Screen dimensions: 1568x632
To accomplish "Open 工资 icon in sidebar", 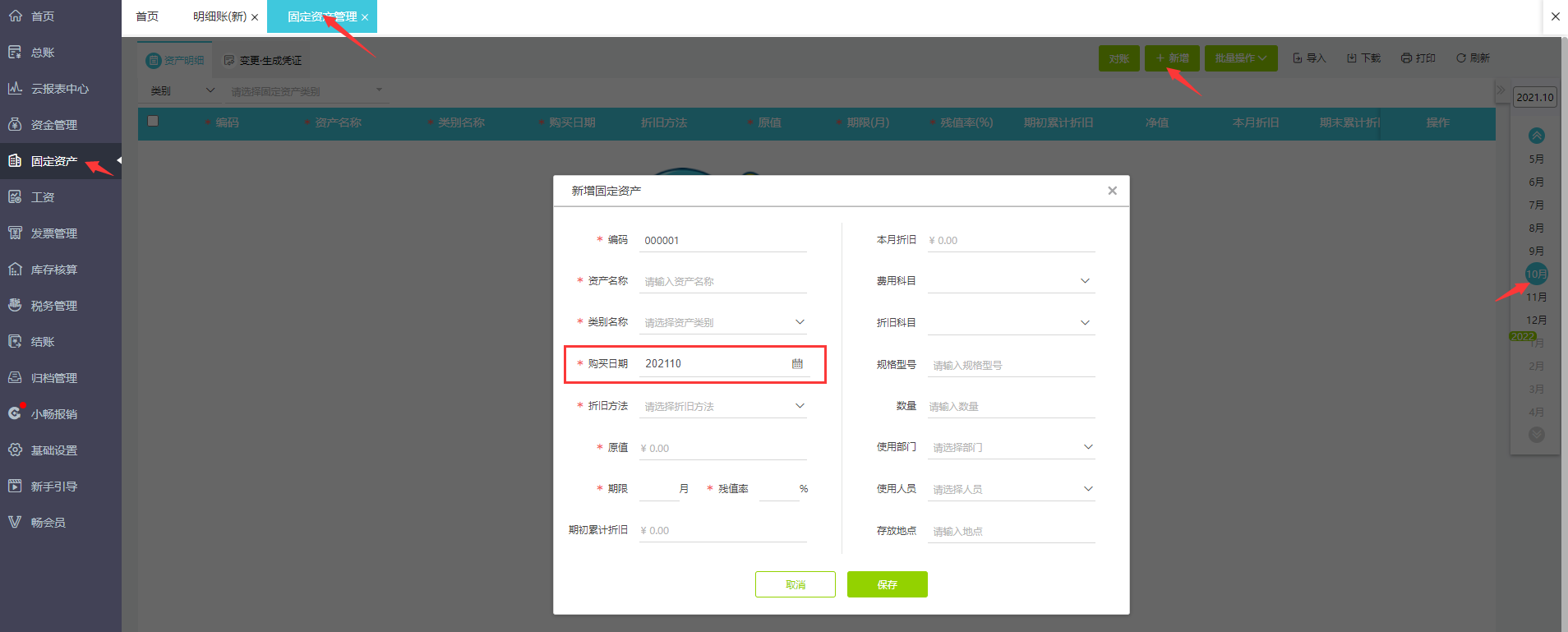I will pos(15,197).
